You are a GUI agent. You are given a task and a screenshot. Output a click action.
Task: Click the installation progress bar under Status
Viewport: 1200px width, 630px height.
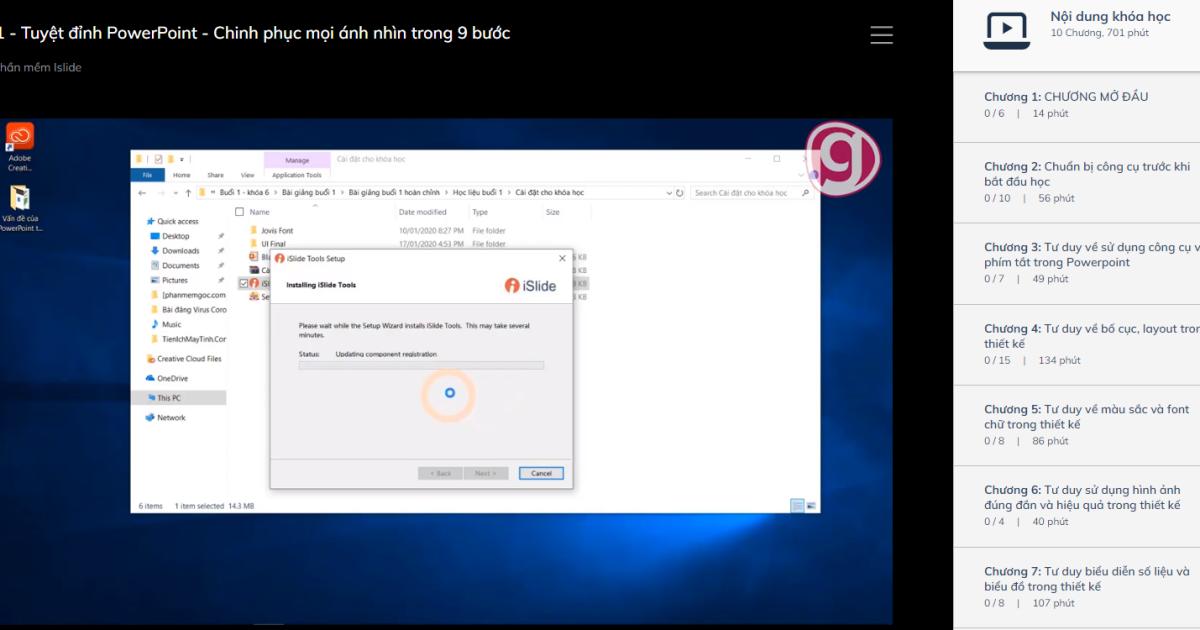[421, 365]
